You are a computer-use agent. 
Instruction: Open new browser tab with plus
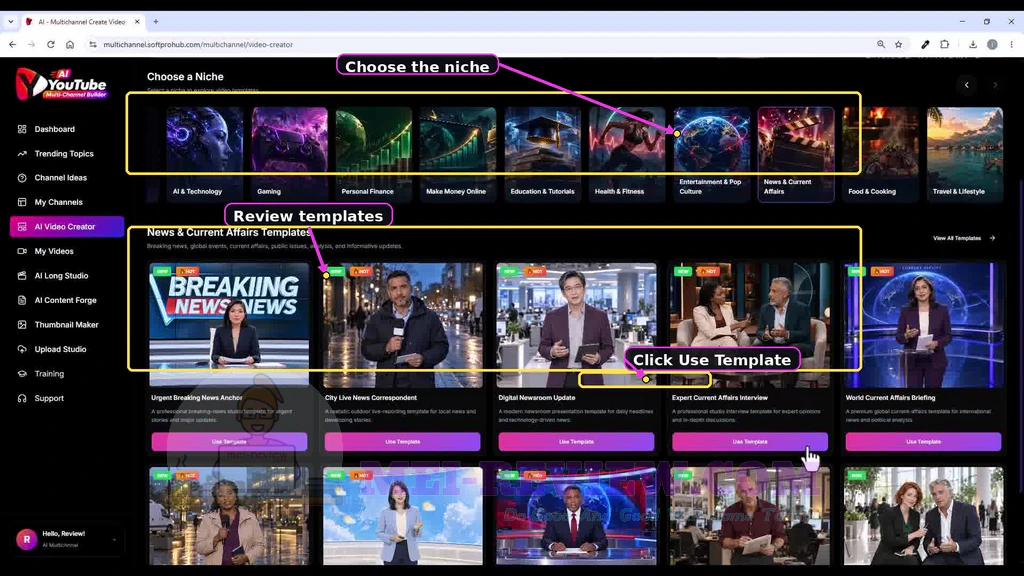click(155, 22)
